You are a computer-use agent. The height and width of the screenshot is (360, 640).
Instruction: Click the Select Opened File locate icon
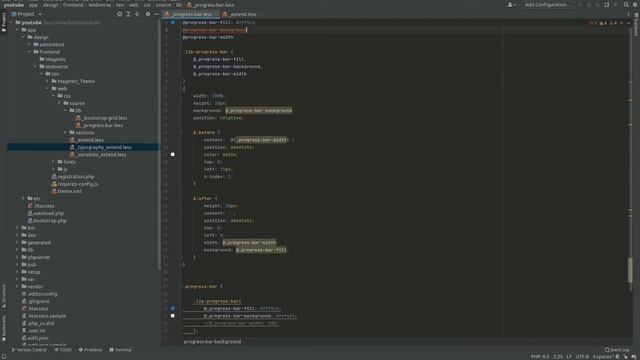point(119,14)
